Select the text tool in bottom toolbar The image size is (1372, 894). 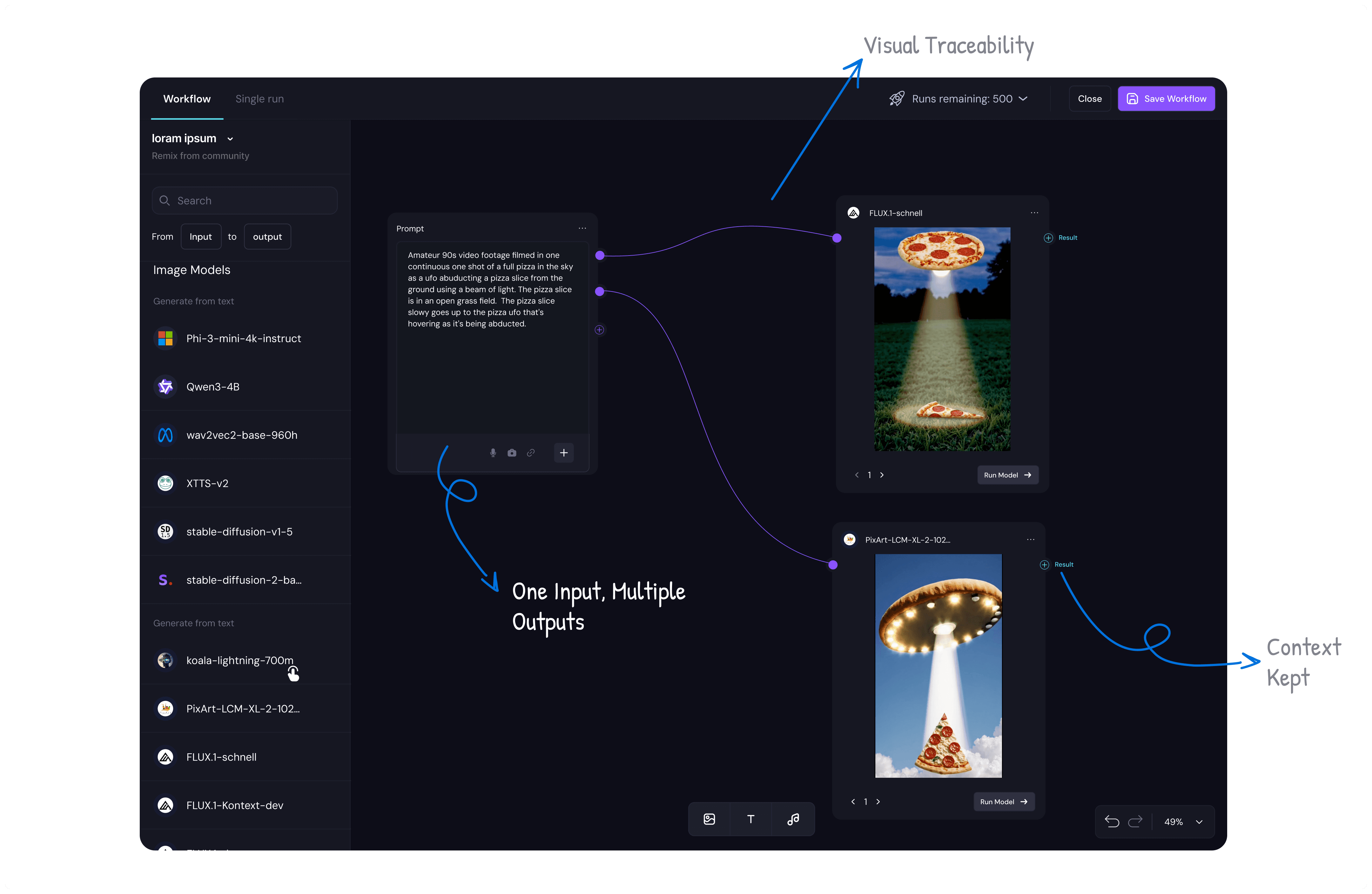tap(750, 819)
